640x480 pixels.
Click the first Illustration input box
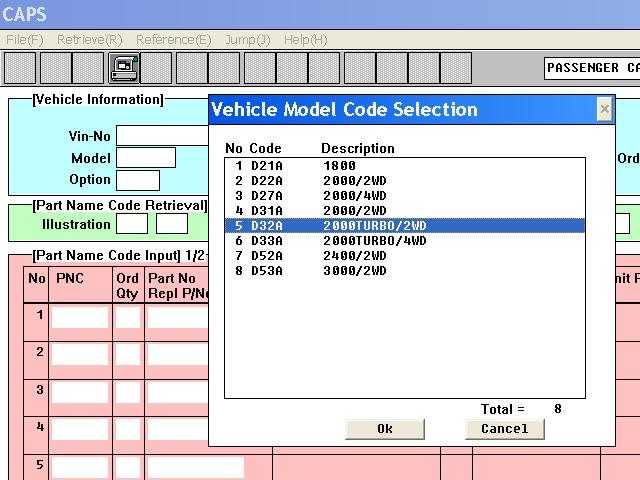click(132, 224)
